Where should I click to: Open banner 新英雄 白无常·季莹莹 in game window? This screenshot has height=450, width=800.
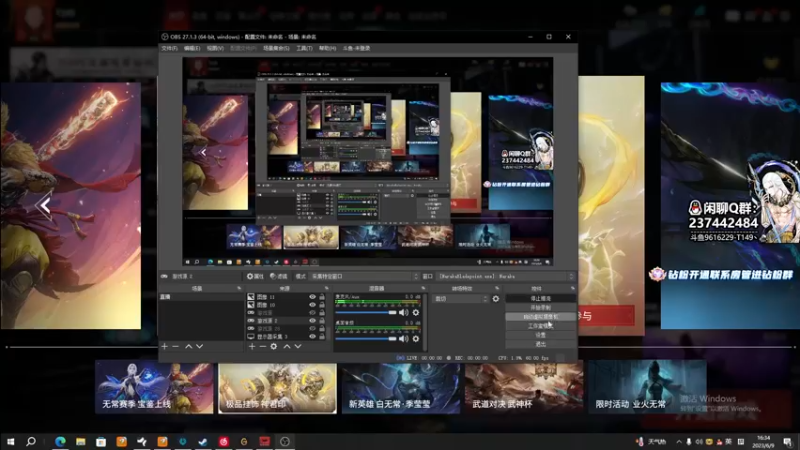401,387
